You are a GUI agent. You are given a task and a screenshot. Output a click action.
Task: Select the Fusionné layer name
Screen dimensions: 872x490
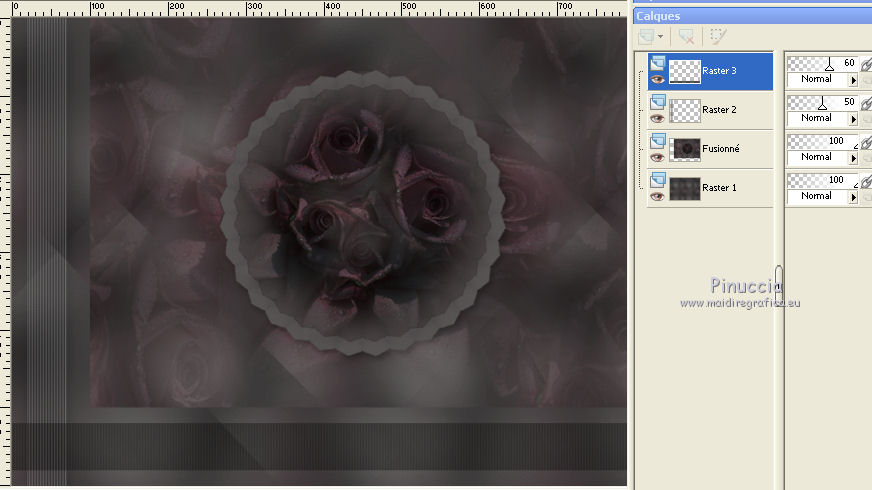pos(721,149)
